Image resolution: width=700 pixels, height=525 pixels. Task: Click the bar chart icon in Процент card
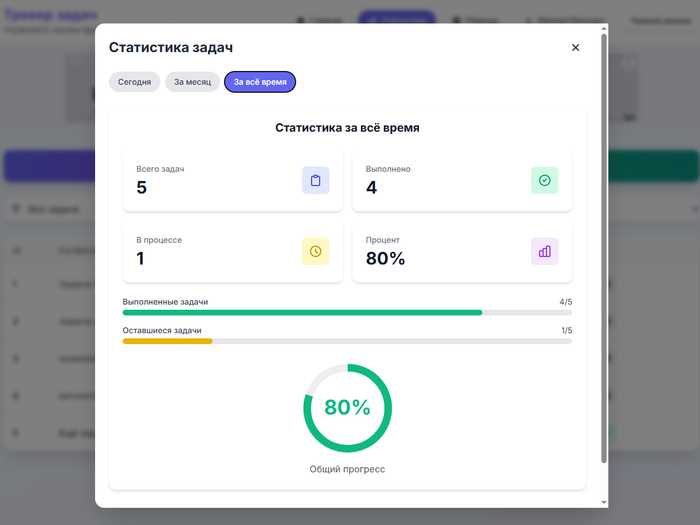pyautogui.click(x=545, y=251)
